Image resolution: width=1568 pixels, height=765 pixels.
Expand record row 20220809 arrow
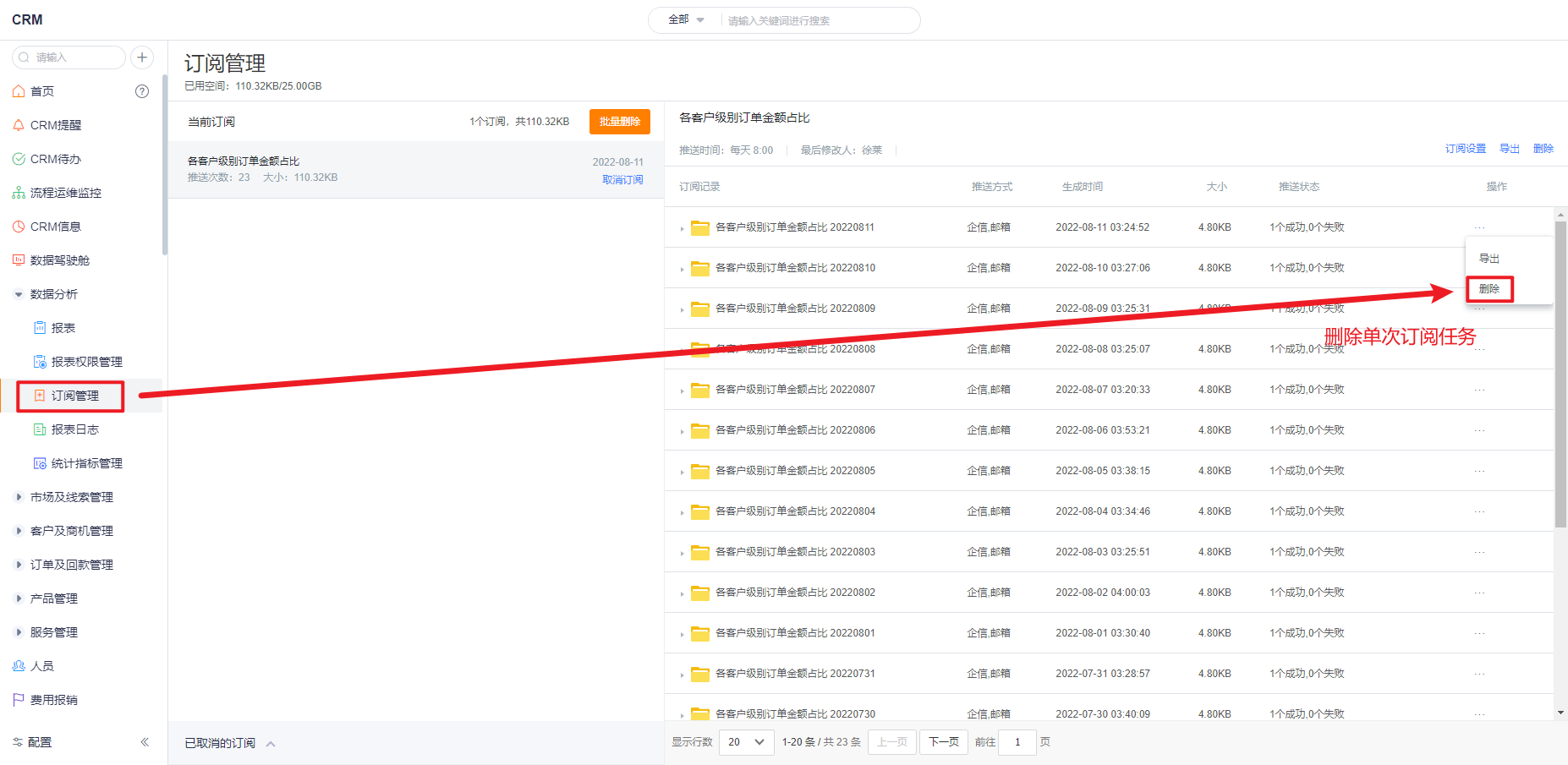click(682, 309)
